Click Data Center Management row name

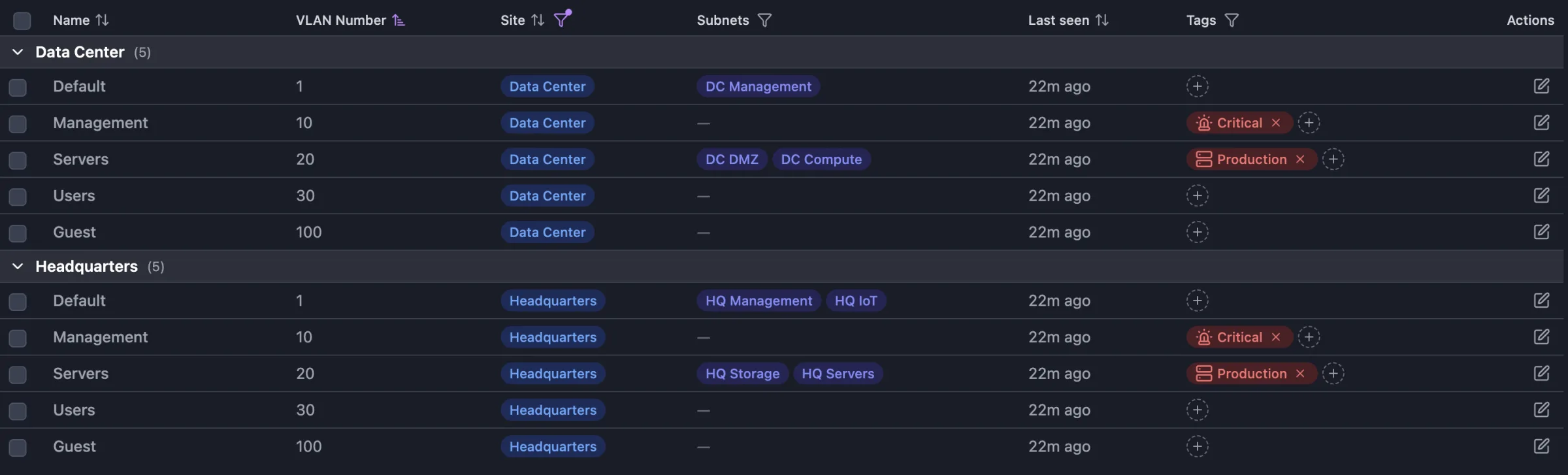pyautogui.click(x=101, y=123)
